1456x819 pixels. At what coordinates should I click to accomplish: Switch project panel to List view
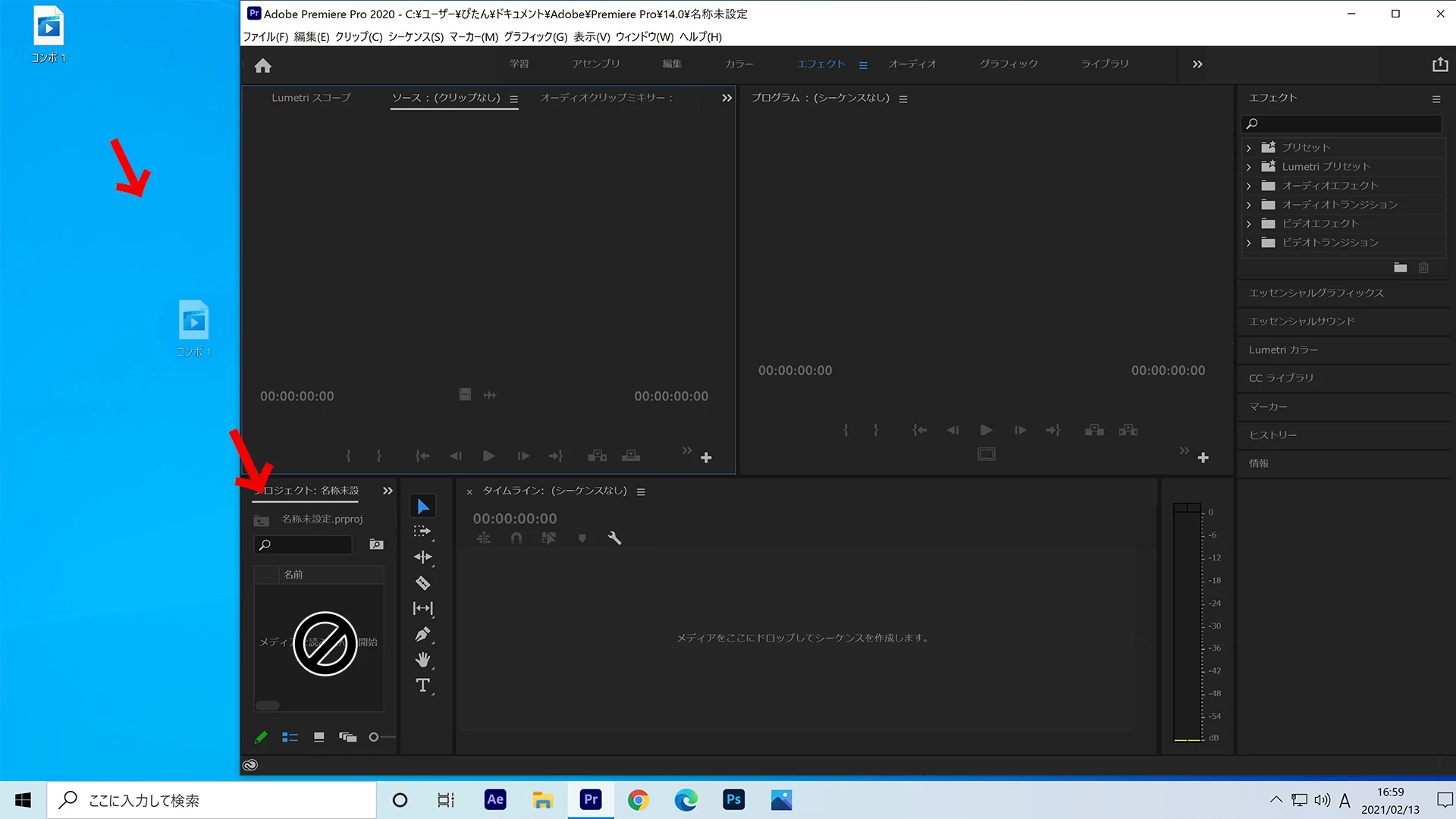[290, 737]
